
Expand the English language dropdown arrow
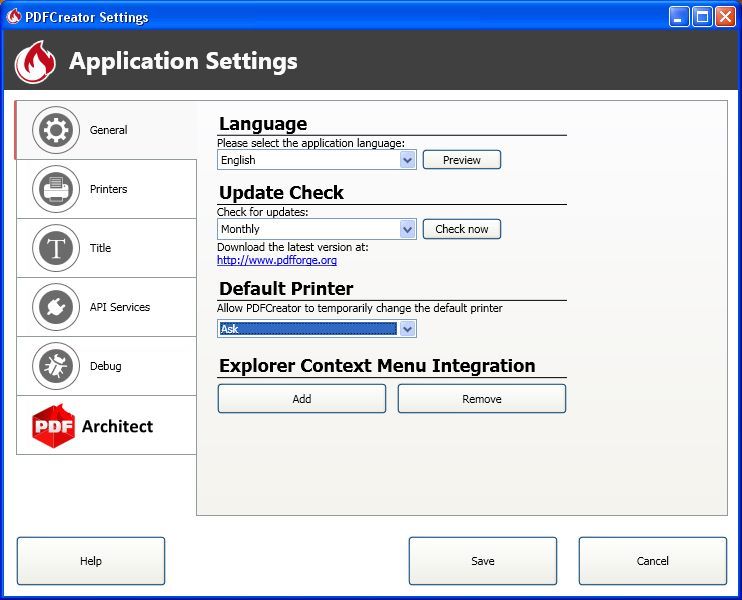pos(407,160)
